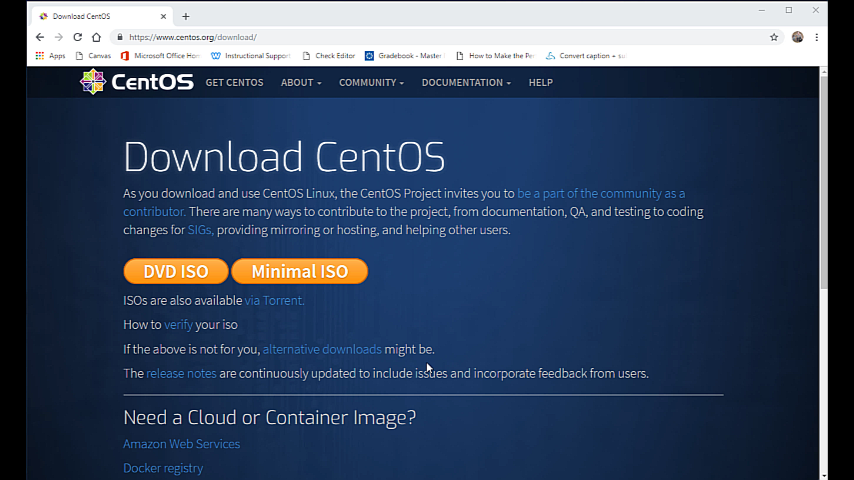This screenshot has width=854, height=480.
Task: Click the page's vertical scrollbar
Action: [823, 180]
